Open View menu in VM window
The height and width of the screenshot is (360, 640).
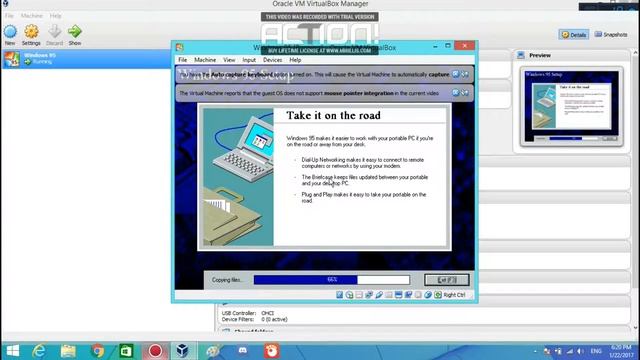229,60
